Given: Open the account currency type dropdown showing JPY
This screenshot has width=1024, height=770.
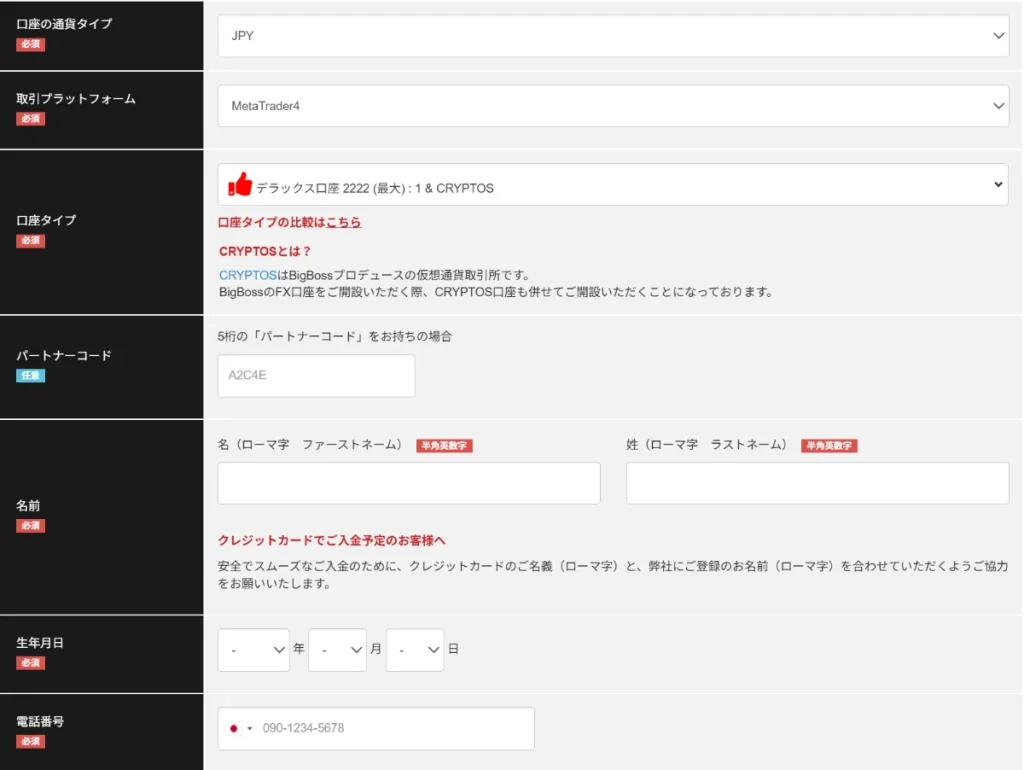Looking at the screenshot, I should tap(613, 36).
